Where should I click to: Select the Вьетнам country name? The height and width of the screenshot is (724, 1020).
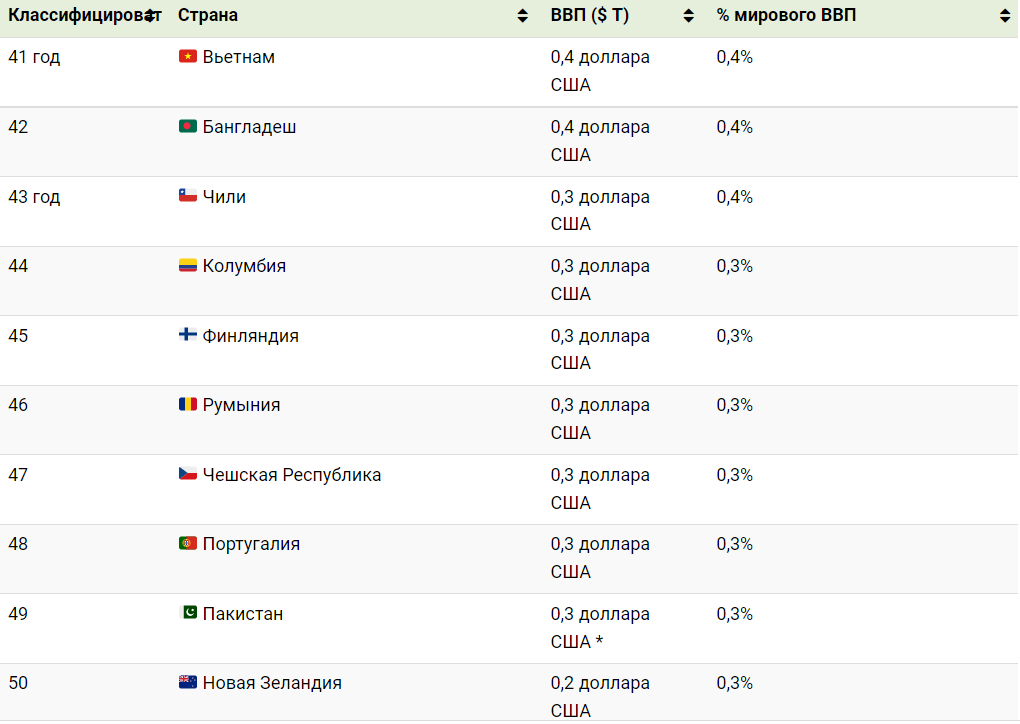pos(238,57)
